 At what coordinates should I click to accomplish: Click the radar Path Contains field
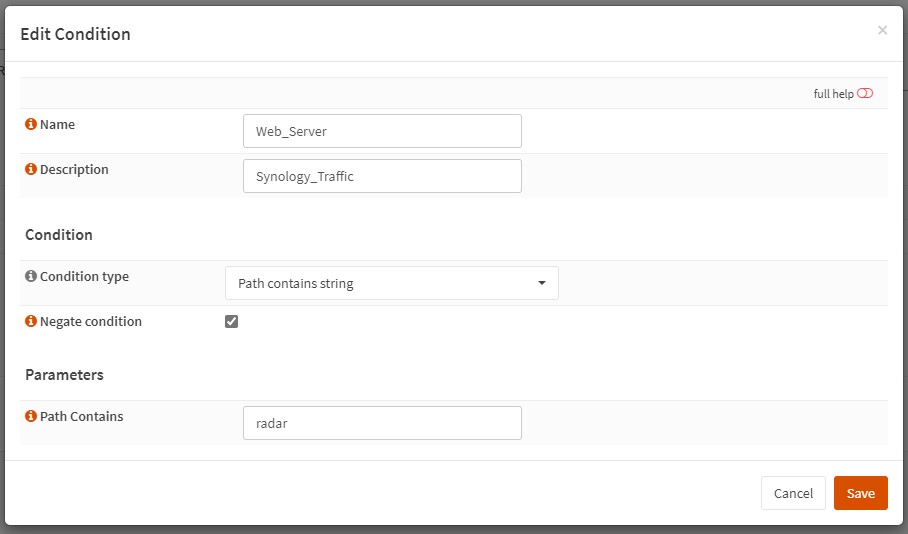point(382,423)
